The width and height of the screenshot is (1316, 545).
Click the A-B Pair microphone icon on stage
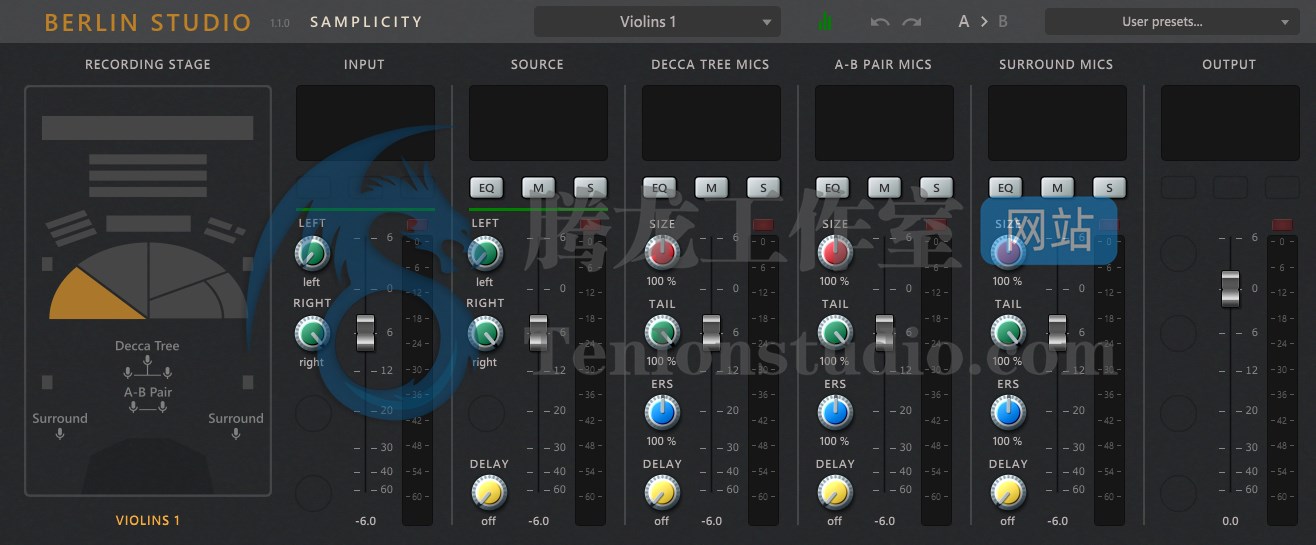tap(148, 407)
